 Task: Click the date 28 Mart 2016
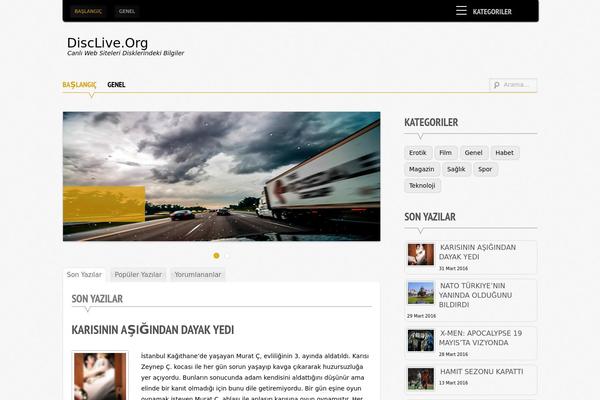(453, 354)
